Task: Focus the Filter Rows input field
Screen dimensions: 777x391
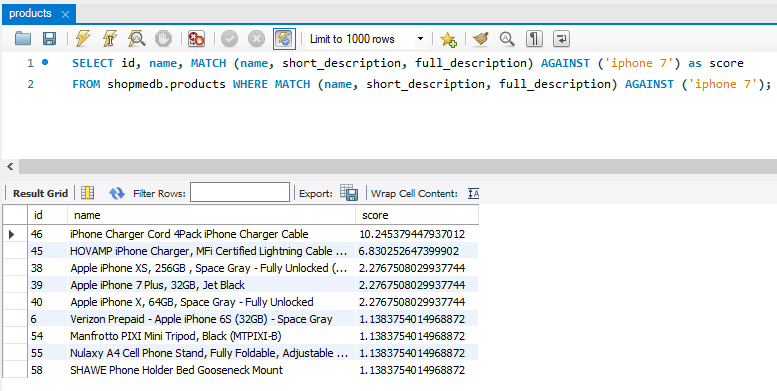Action: point(240,192)
